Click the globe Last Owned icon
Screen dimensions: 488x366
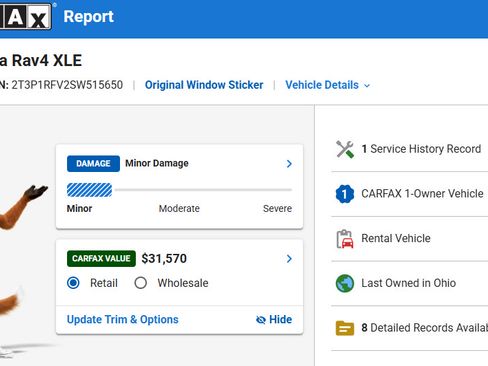coord(345,283)
